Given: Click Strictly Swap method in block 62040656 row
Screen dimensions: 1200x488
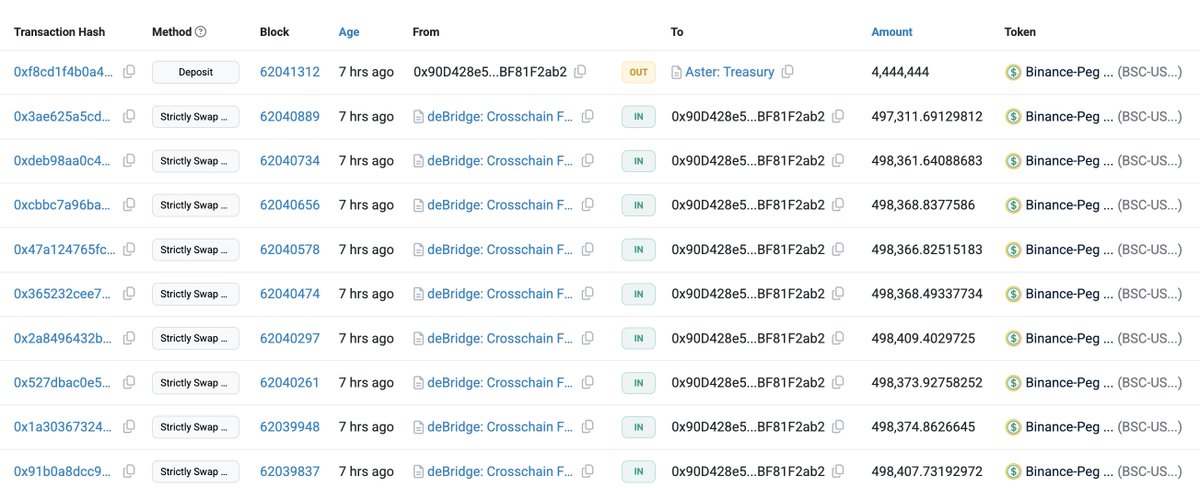Looking at the screenshot, I should coord(196,205).
